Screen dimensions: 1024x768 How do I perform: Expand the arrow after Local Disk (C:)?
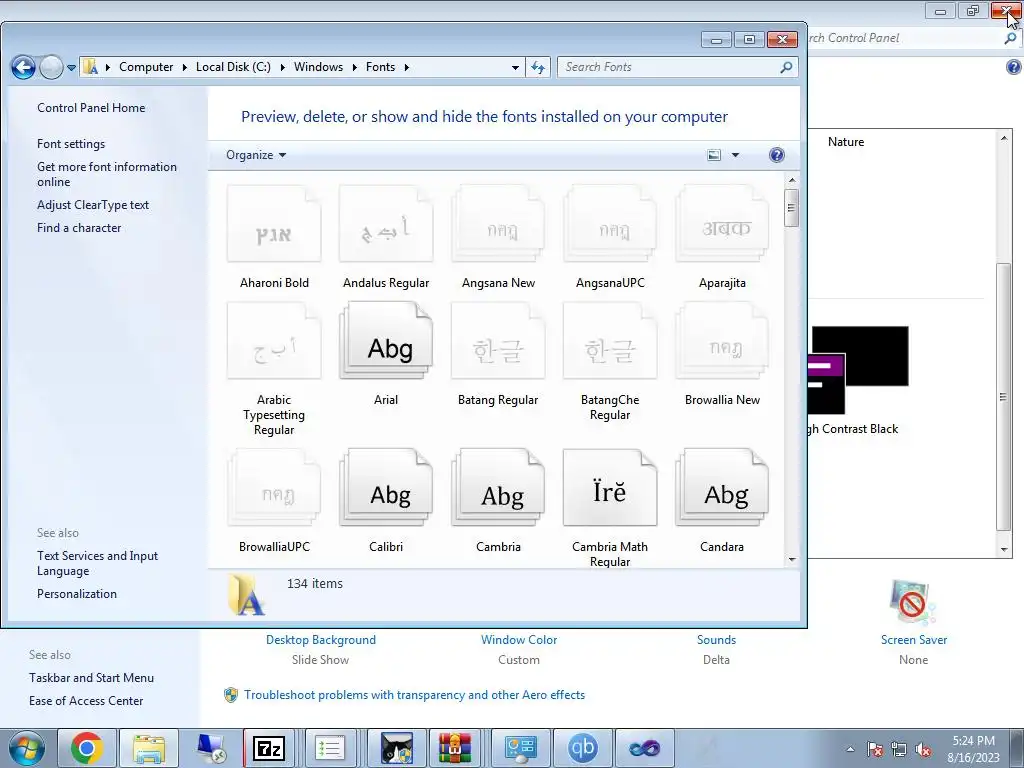(282, 67)
